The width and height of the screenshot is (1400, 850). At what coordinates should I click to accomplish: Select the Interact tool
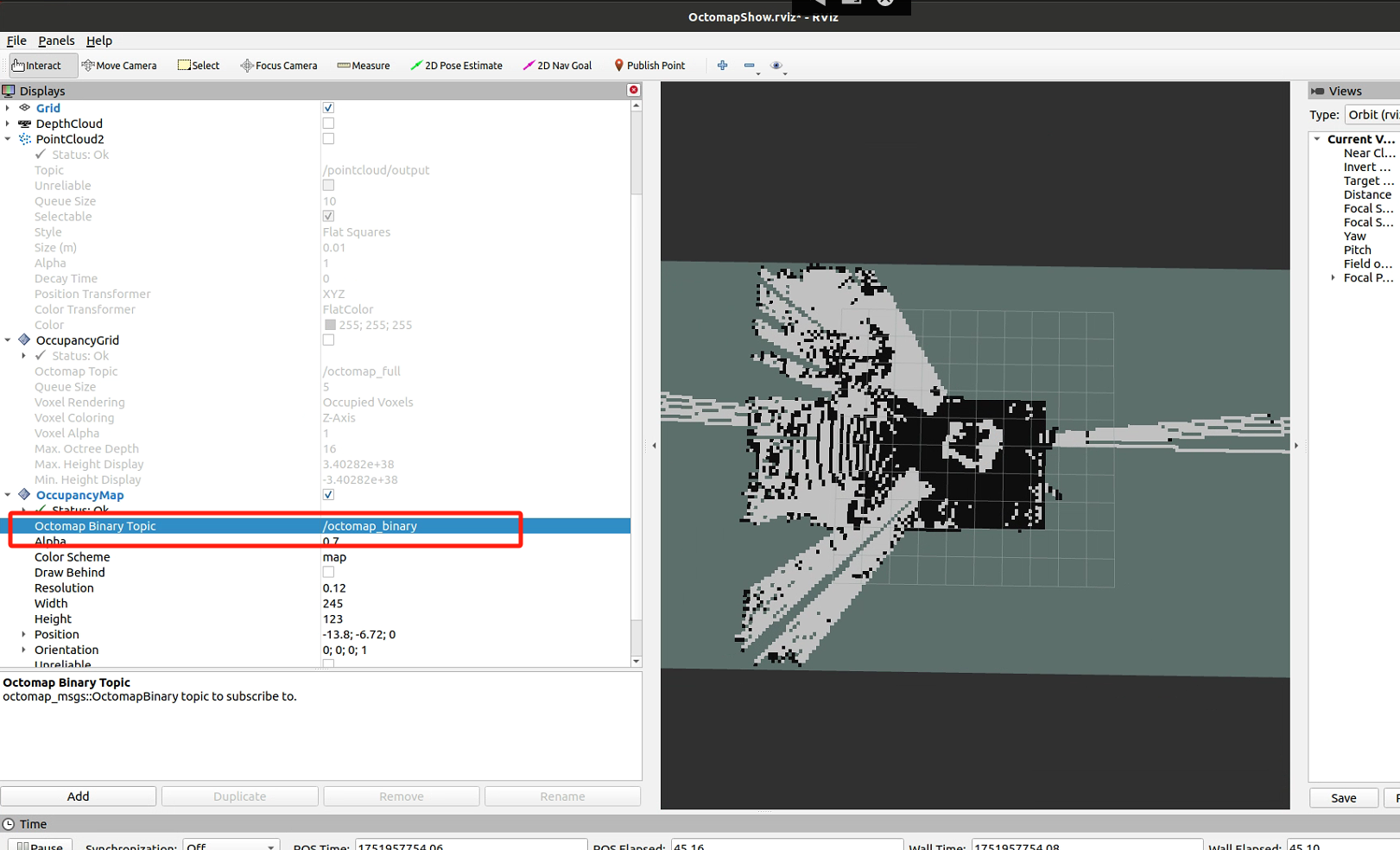(41, 65)
